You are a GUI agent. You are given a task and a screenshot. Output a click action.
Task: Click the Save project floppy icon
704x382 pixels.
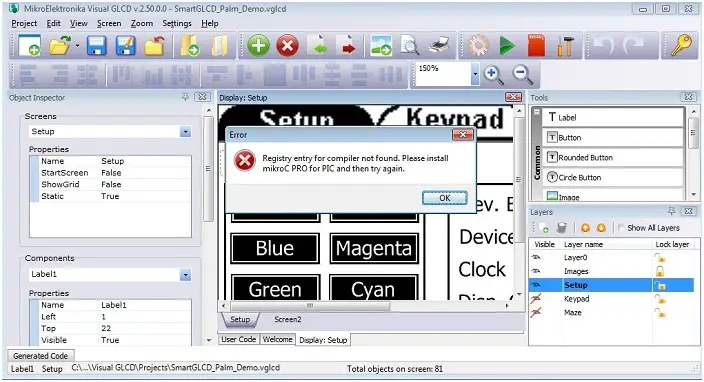pyautogui.click(x=97, y=46)
